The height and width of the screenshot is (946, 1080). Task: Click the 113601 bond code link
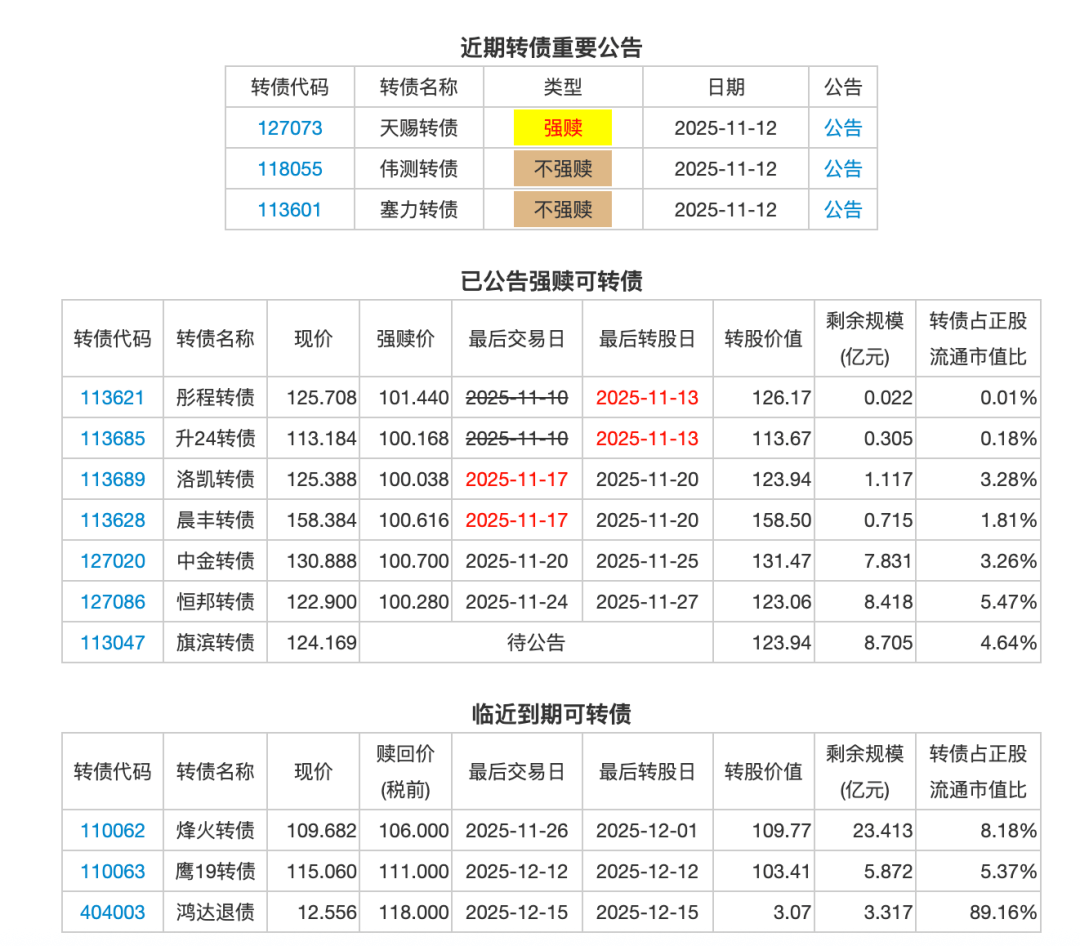(289, 210)
